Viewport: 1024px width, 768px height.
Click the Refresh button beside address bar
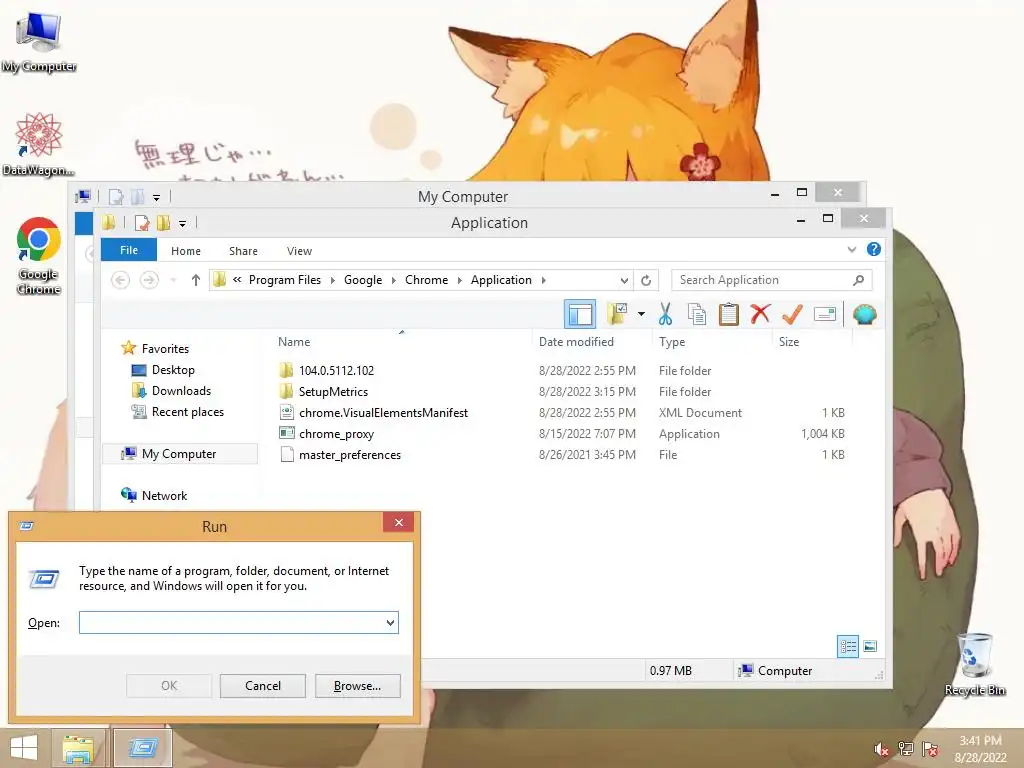[x=646, y=280]
